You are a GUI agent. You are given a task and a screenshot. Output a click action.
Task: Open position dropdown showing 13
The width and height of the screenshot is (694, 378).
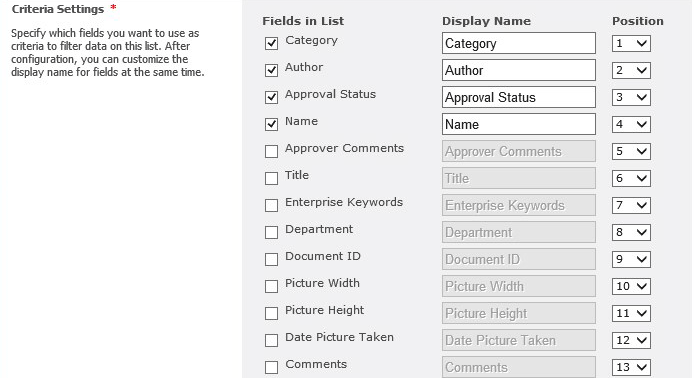pos(631,367)
